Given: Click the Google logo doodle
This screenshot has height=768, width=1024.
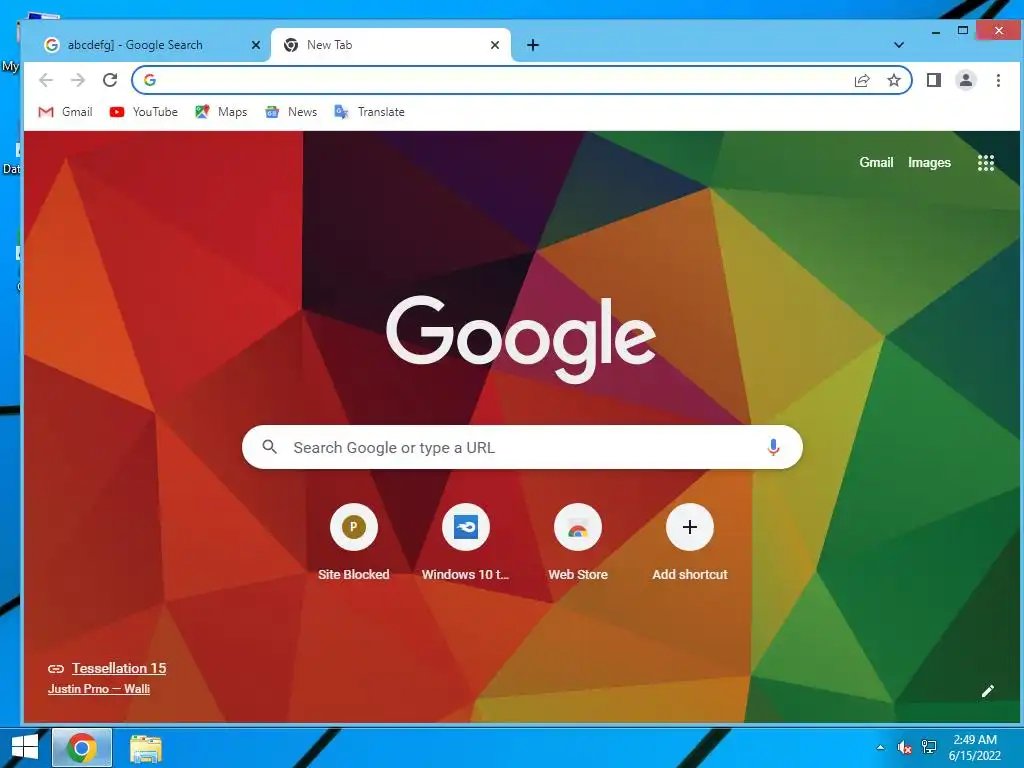Looking at the screenshot, I should click(x=521, y=338).
